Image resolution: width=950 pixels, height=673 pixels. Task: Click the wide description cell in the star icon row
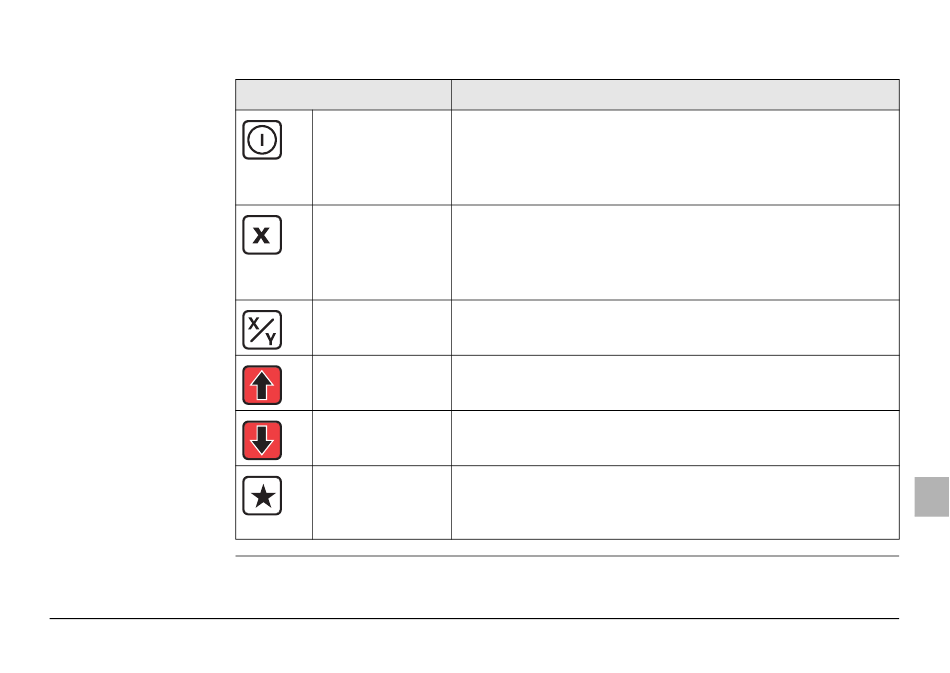coord(675,502)
